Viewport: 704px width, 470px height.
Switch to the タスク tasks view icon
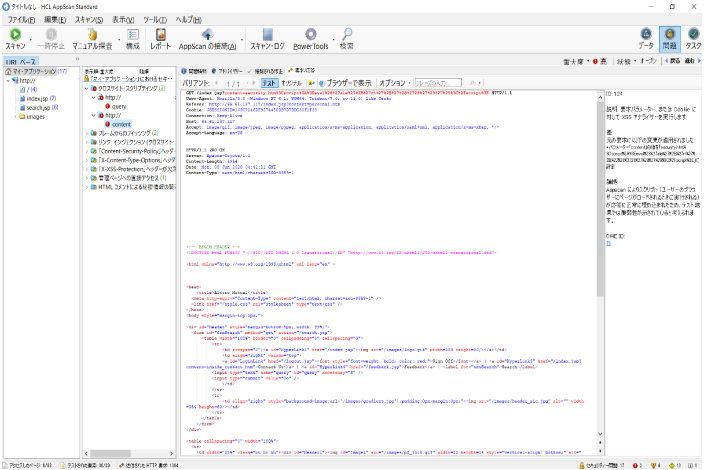694,34
